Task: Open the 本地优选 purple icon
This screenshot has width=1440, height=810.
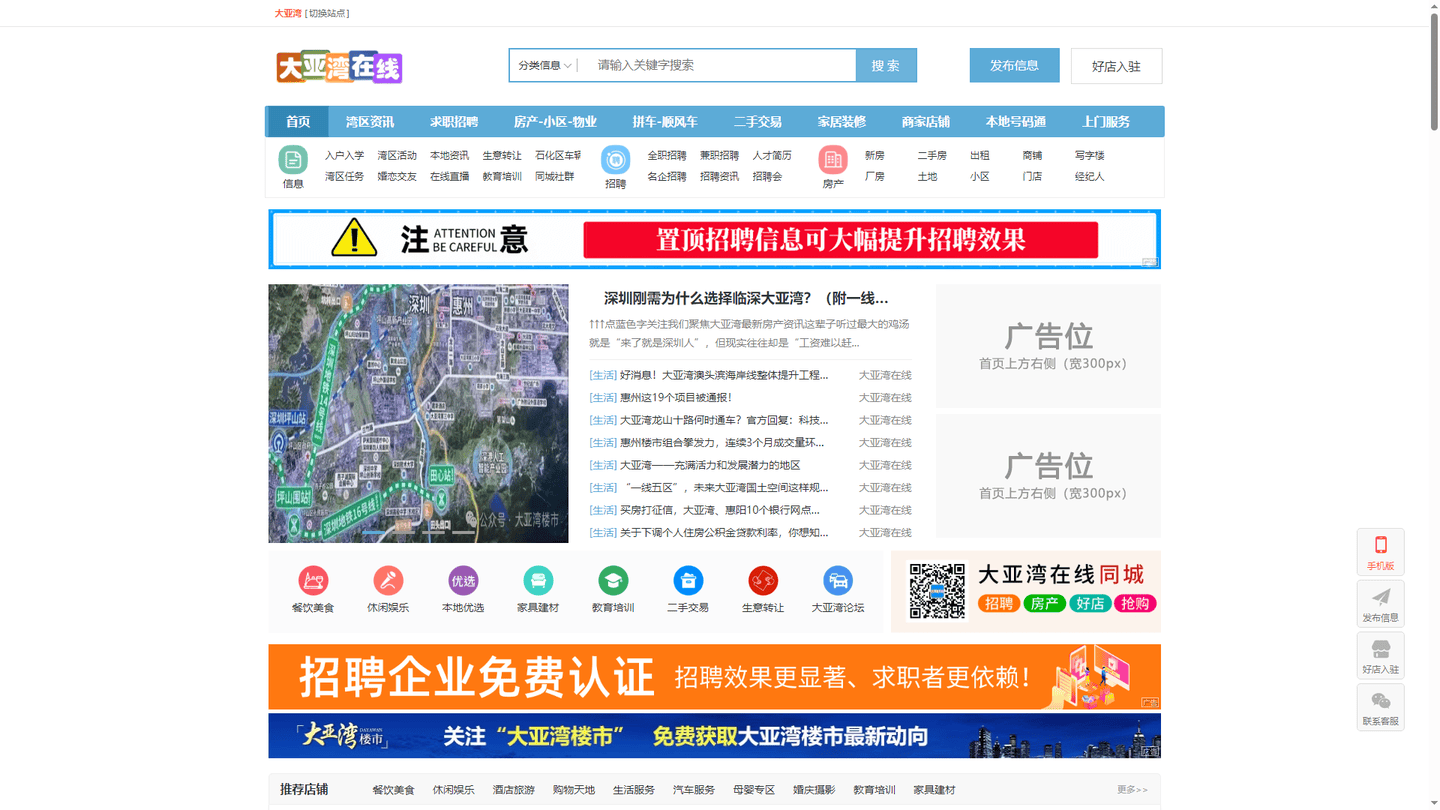Action: [463, 580]
